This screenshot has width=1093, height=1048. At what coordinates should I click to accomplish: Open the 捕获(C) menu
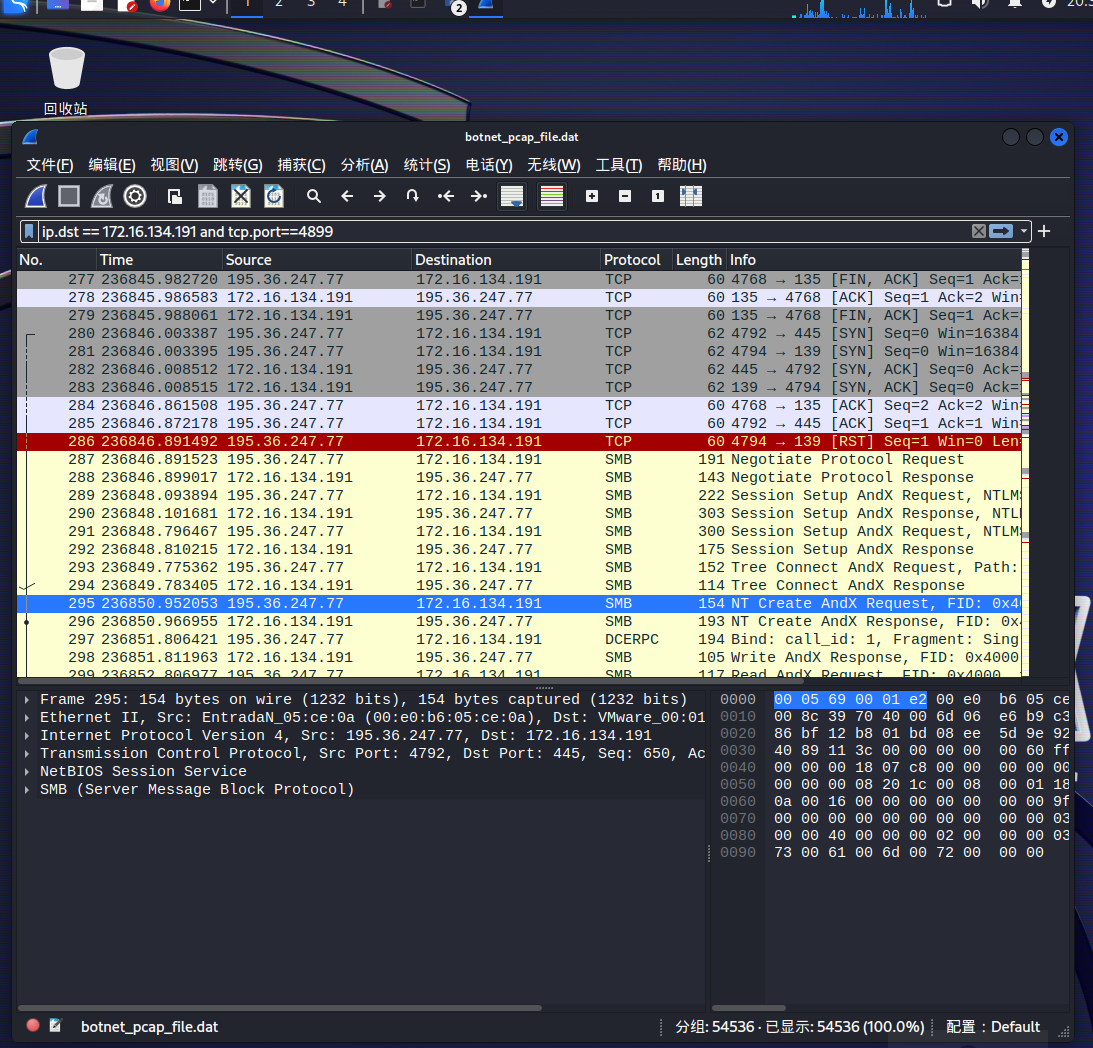click(301, 165)
